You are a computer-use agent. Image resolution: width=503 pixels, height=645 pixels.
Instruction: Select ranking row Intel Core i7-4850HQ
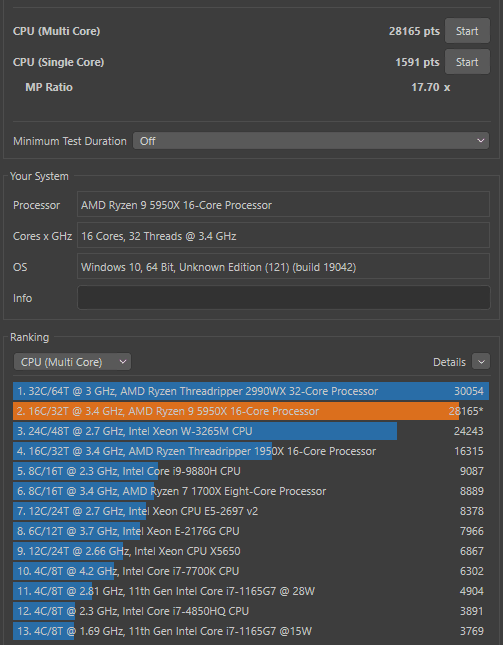pyautogui.click(x=251, y=611)
